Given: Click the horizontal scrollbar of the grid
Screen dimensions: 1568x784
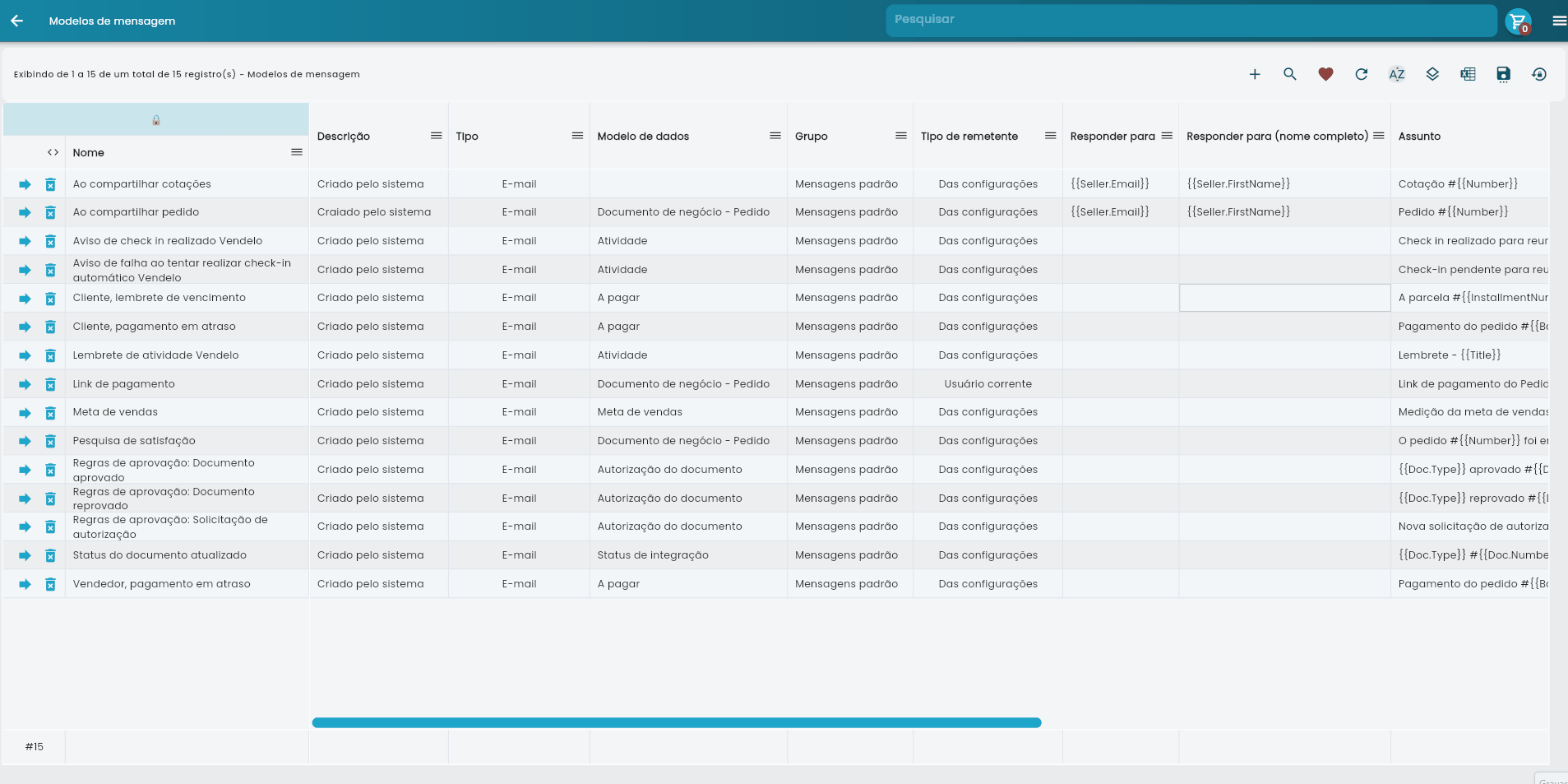Looking at the screenshot, I should click(676, 723).
